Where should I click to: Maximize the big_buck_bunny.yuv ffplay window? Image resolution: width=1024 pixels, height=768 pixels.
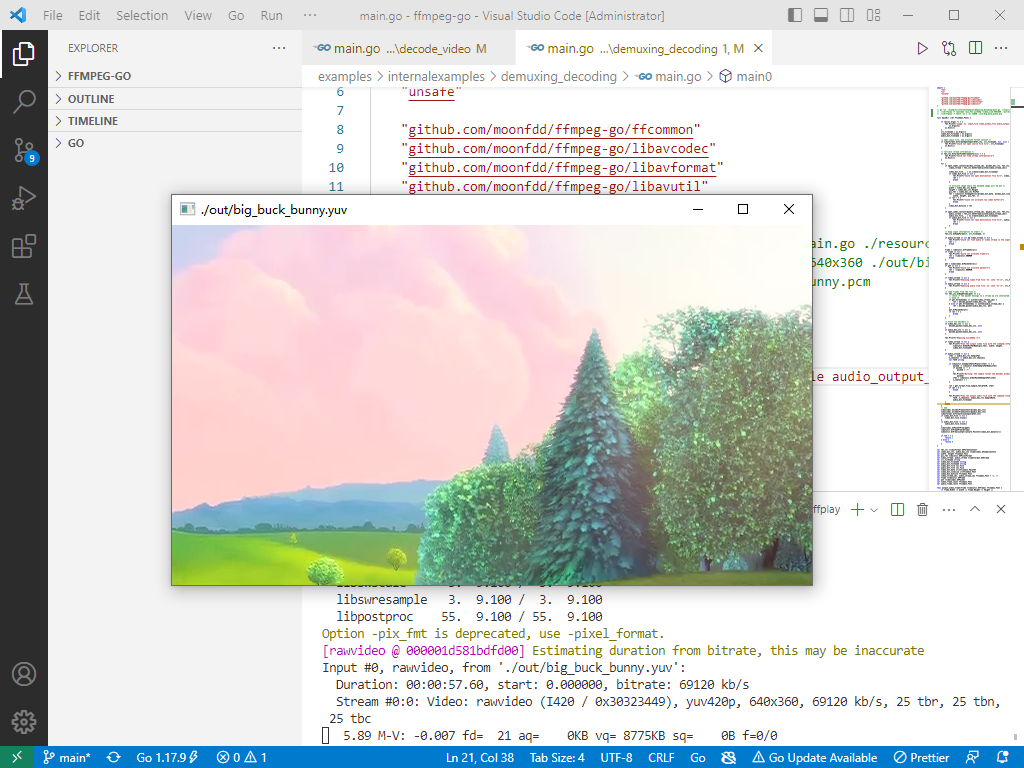coord(743,209)
